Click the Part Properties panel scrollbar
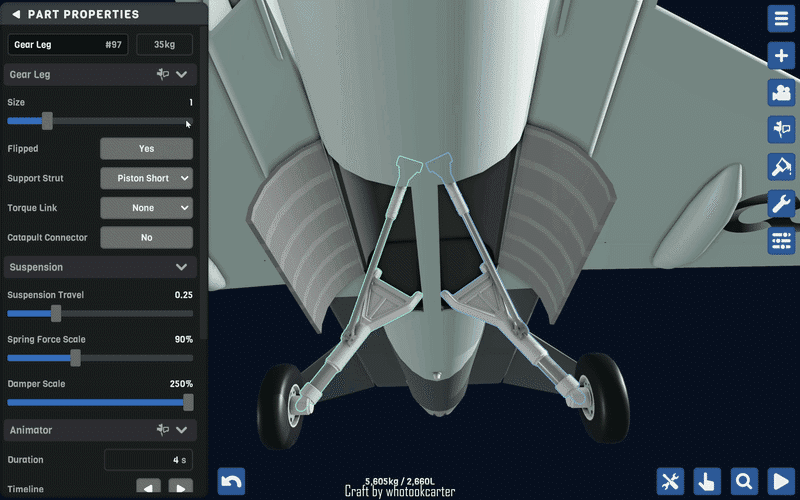This screenshot has width=800, height=500. (x=204, y=184)
